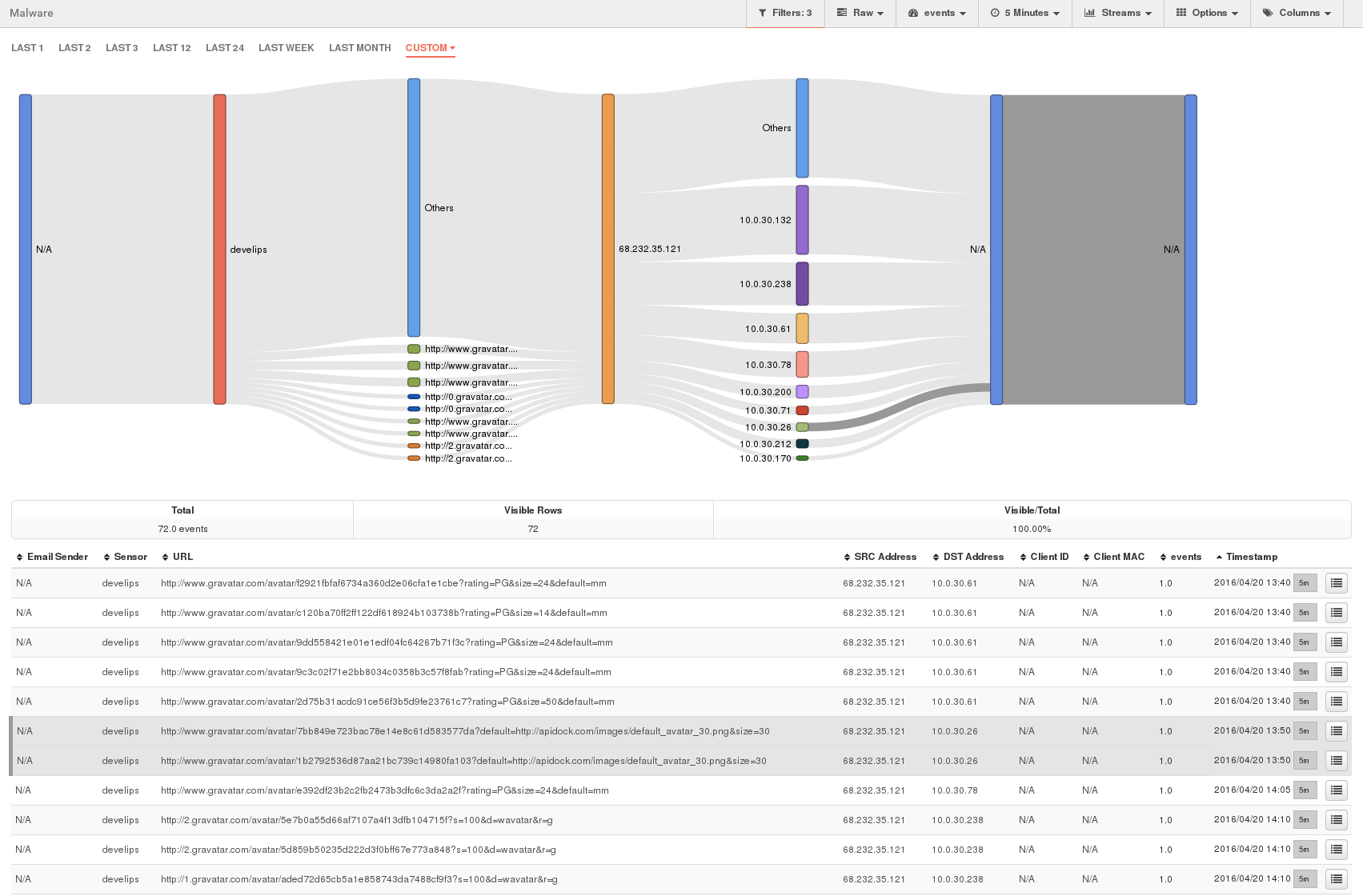The width and height of the screenshot is (1363, 896).
Task: Click the pink 10.0.30.78 Sankey node
Action: click(x=802, y=364)
